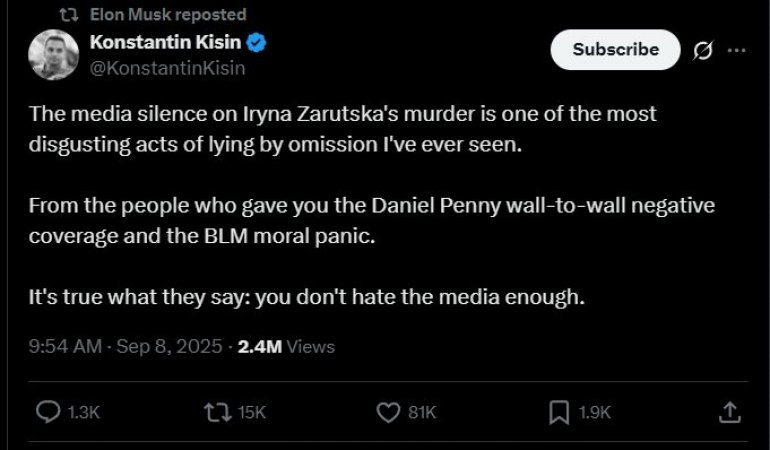Click the share arrow icon

pyautogui.click(x=730, y=411)
